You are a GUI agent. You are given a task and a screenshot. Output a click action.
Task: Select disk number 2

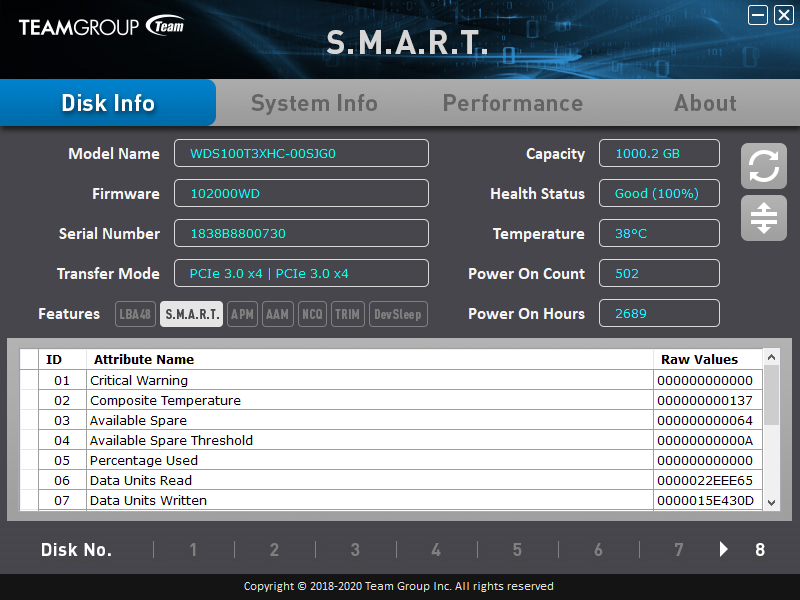[274, 549]
